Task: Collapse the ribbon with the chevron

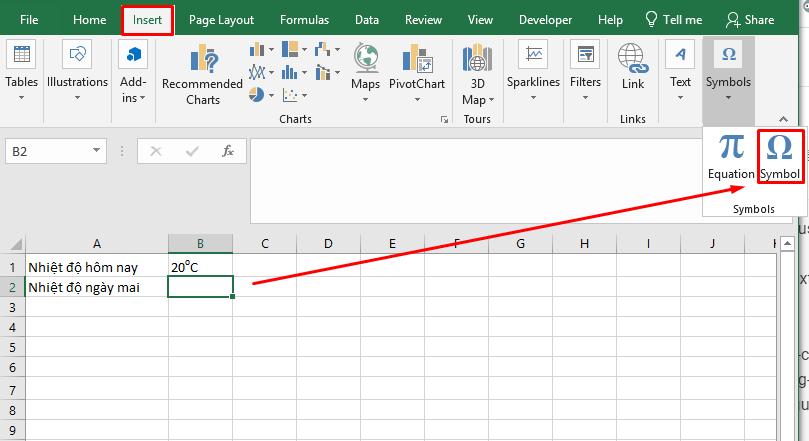Action: point(783,119)
